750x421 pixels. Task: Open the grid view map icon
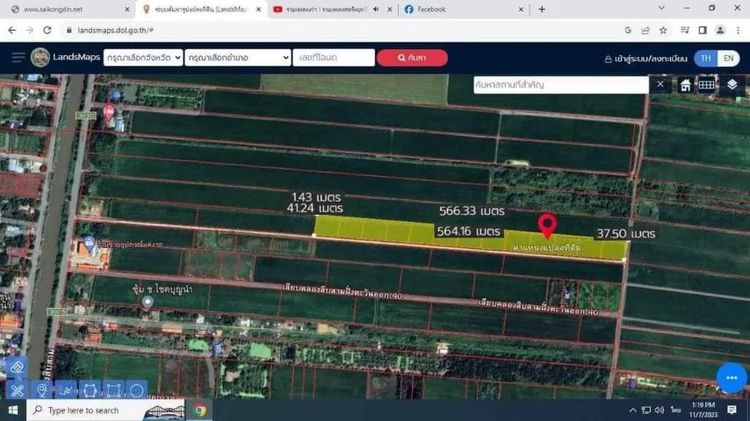click(x=707, y=85)
